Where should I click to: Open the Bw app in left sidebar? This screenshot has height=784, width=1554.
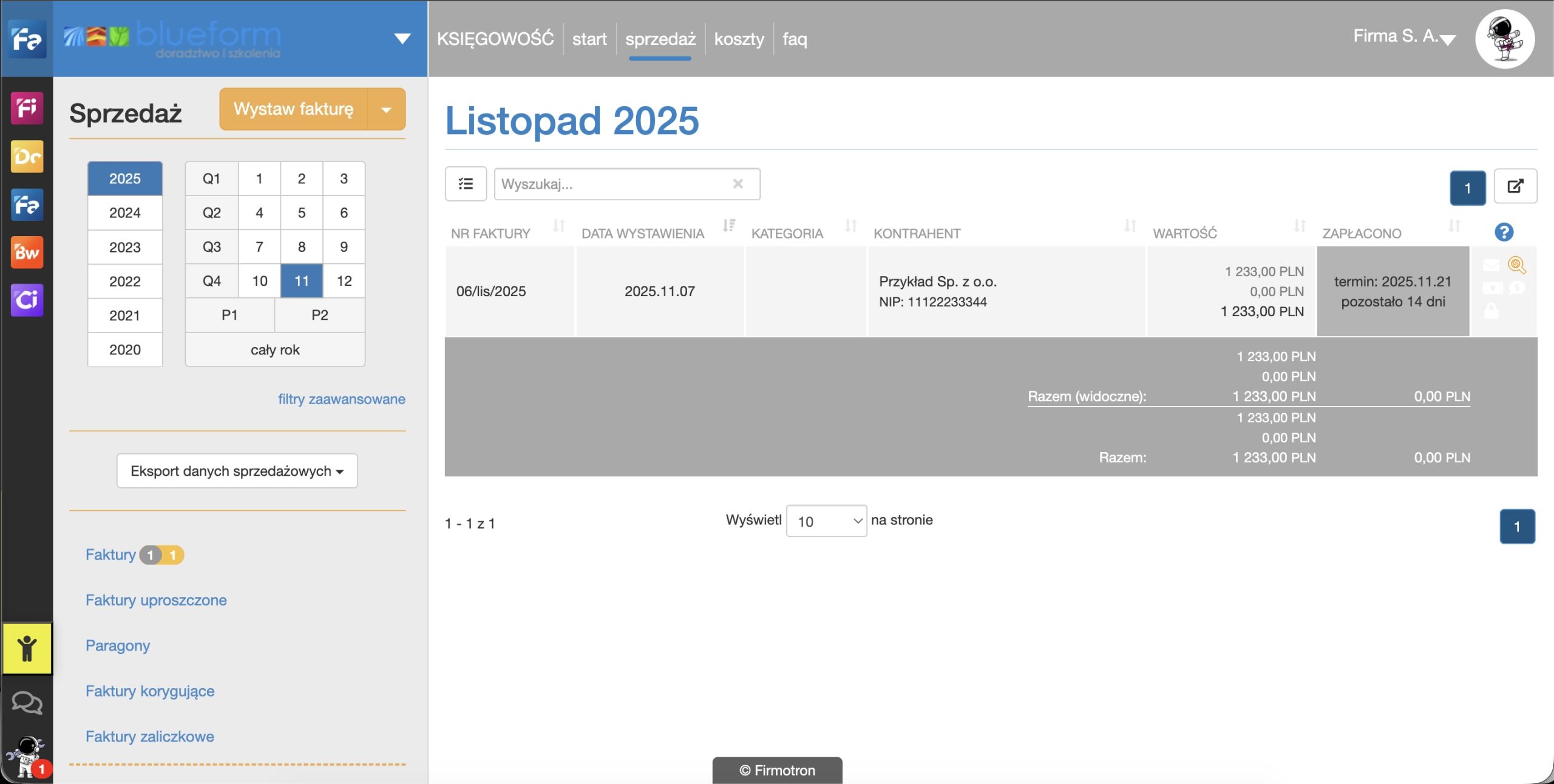click(27, 252)
